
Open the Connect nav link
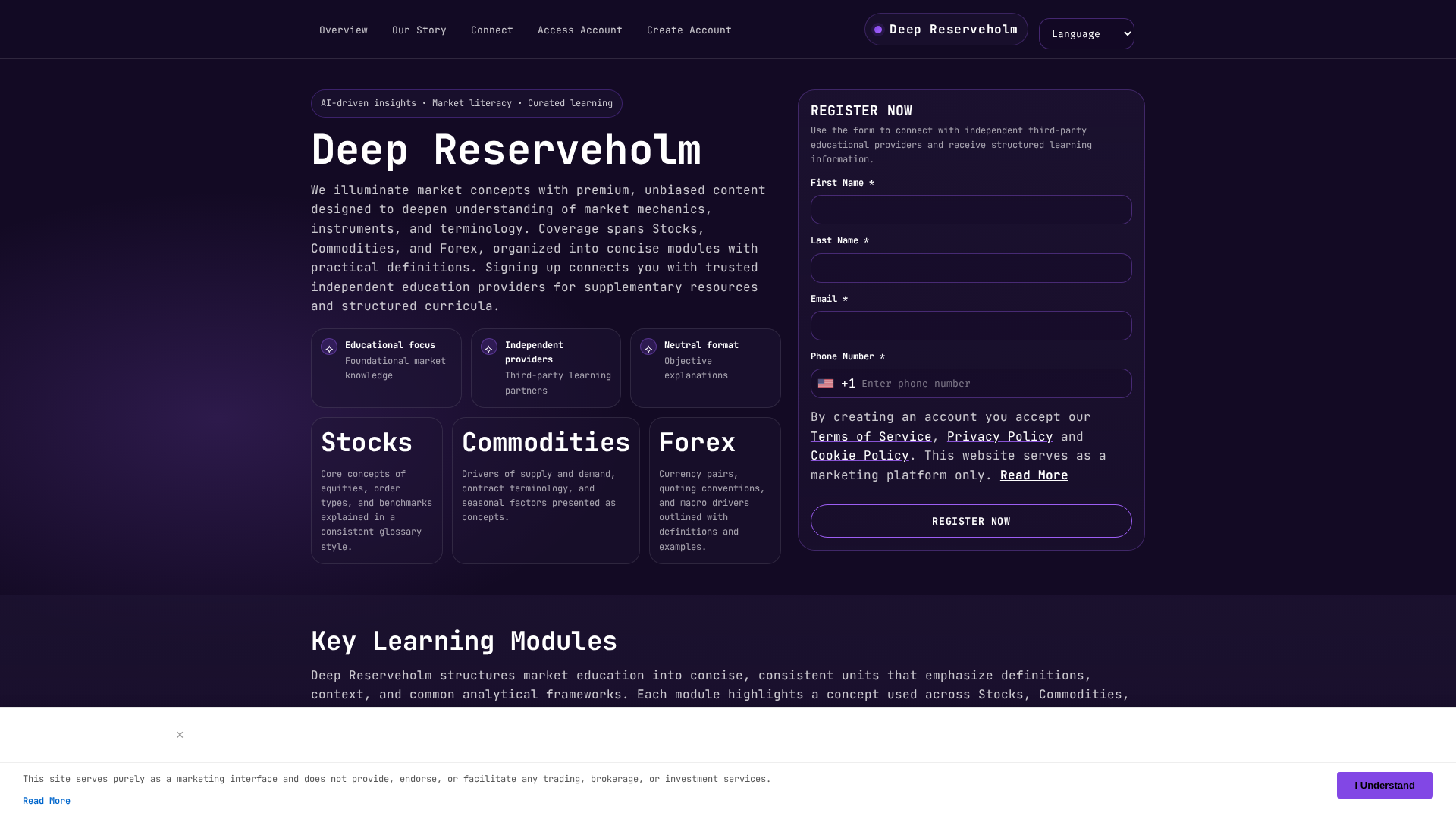pyautogui.click(x=492, y=30)
